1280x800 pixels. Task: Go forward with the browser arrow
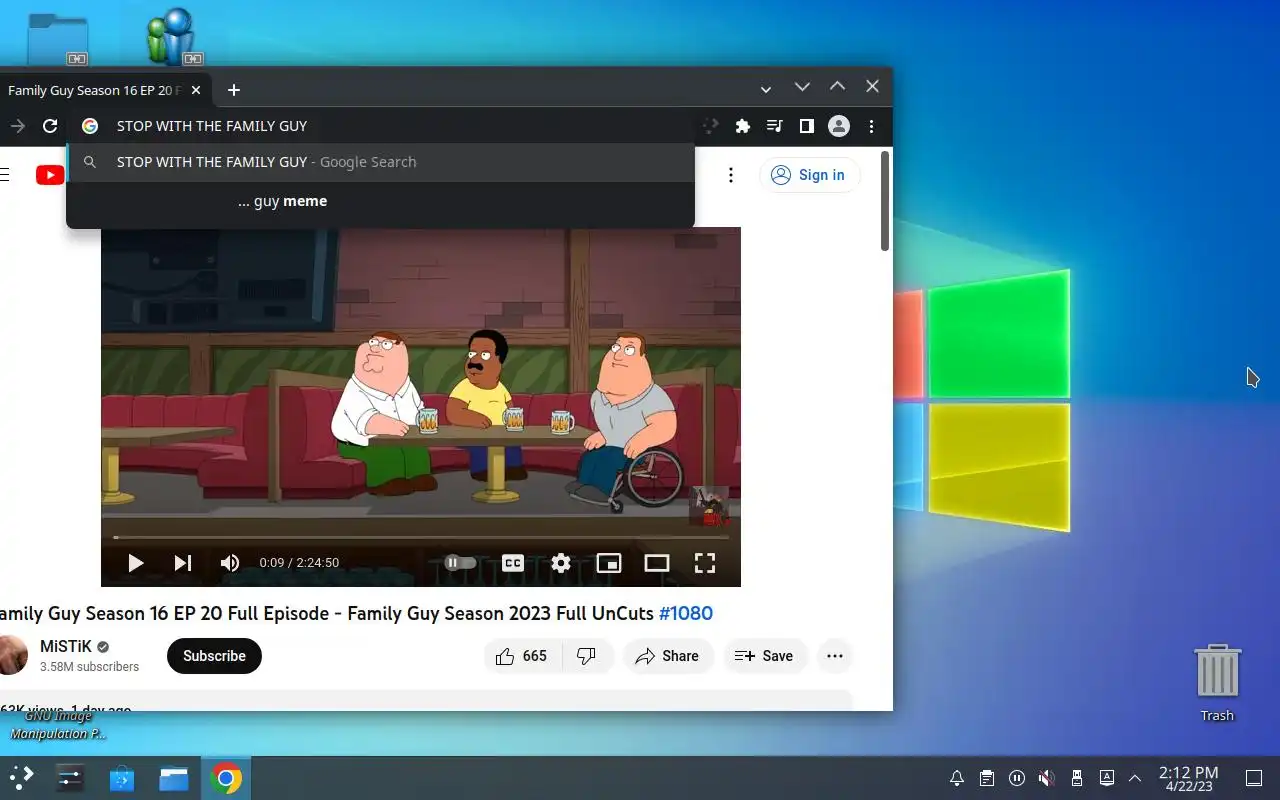(x=17, y=126)
